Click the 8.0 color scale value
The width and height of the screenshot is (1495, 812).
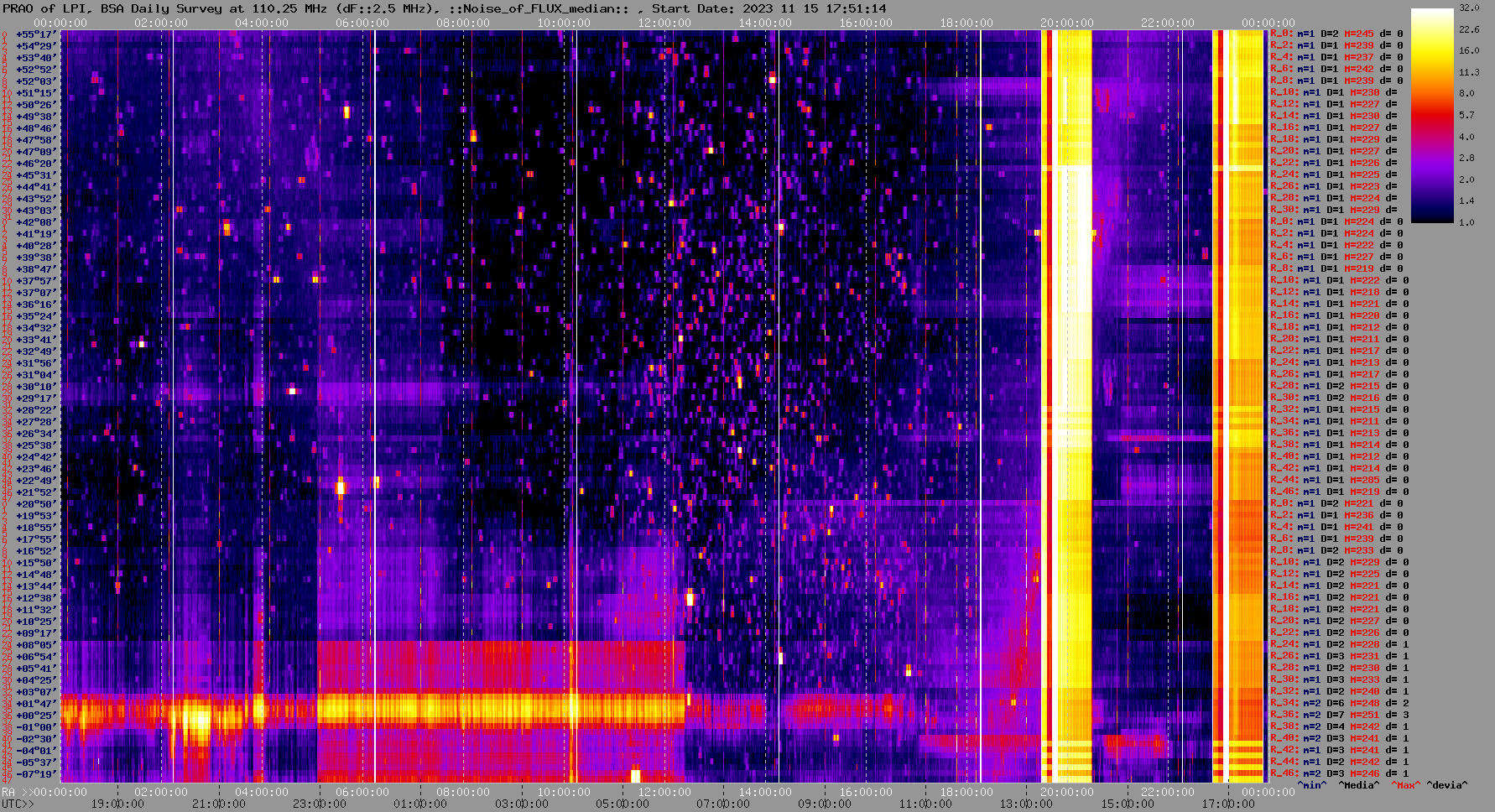(1466, 93)
